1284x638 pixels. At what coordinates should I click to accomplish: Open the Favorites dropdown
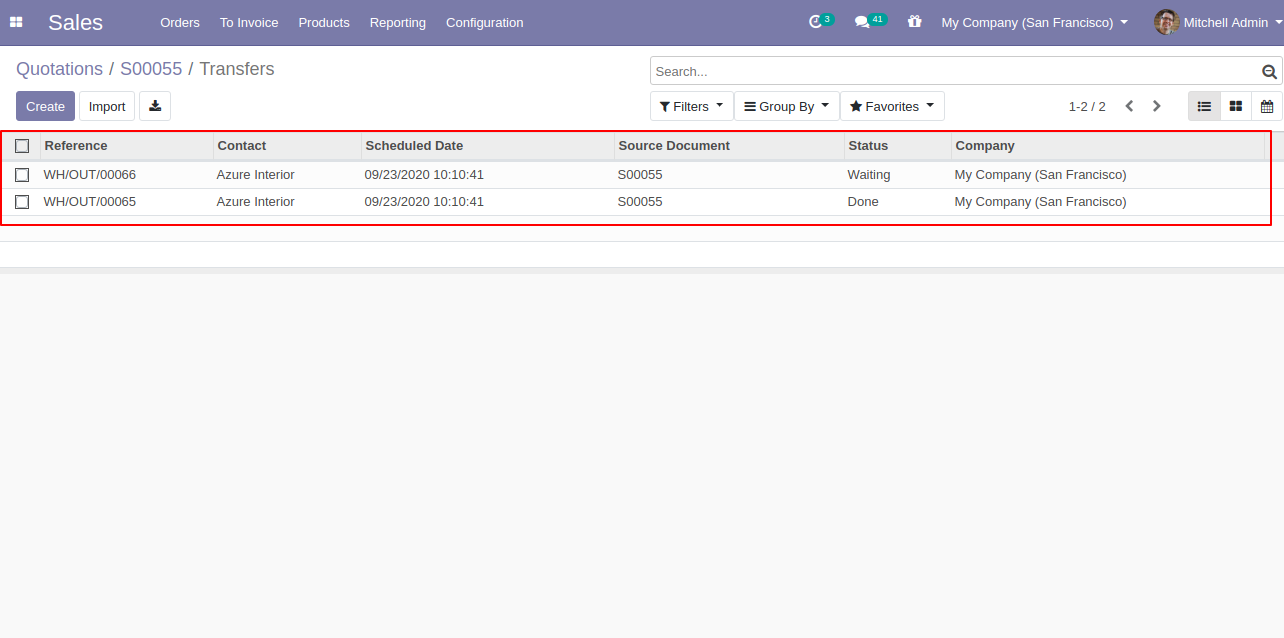tap(892, 106)
